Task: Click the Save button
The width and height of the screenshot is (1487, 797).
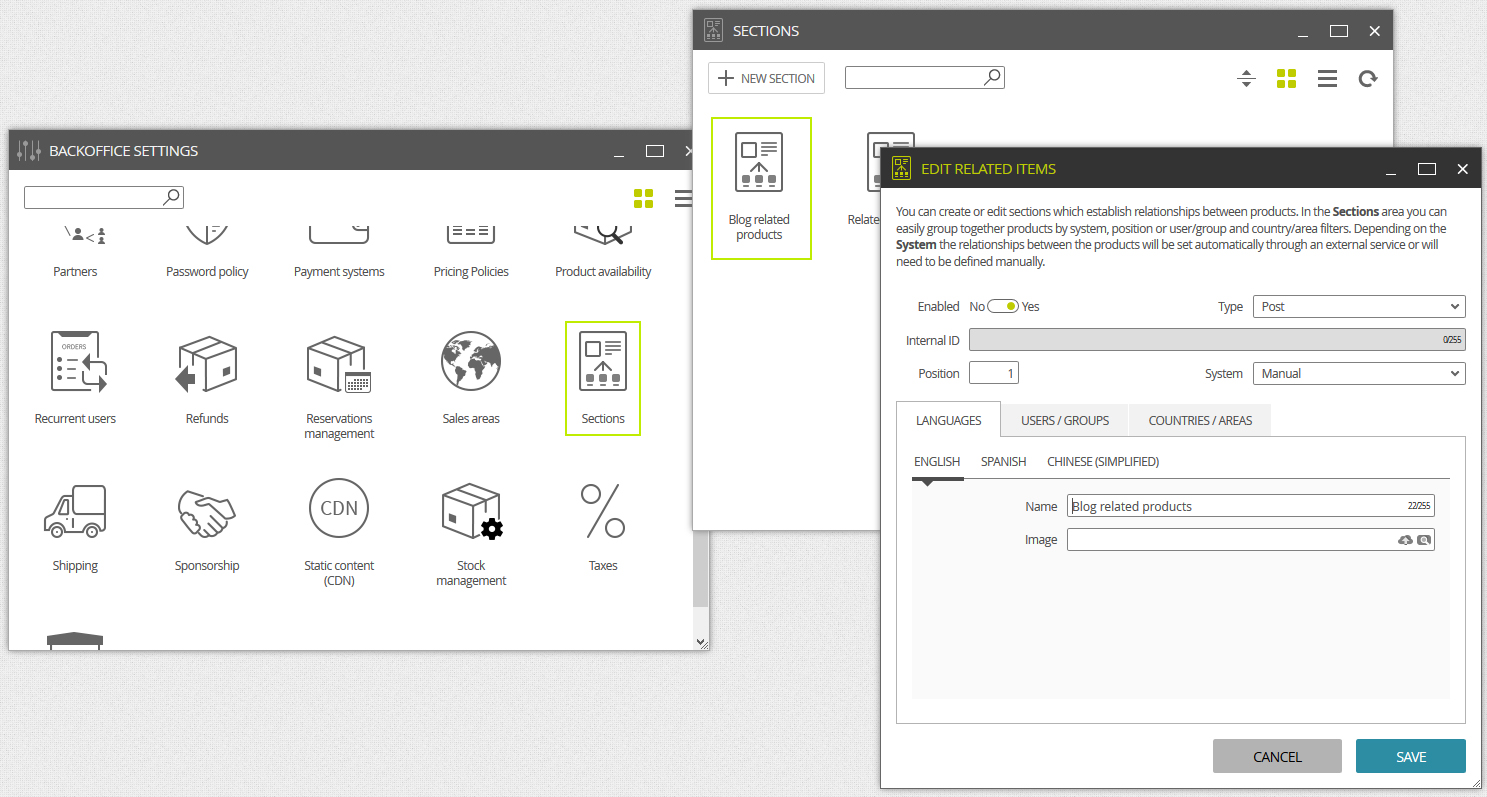Action: click(x=1411, y=757)
